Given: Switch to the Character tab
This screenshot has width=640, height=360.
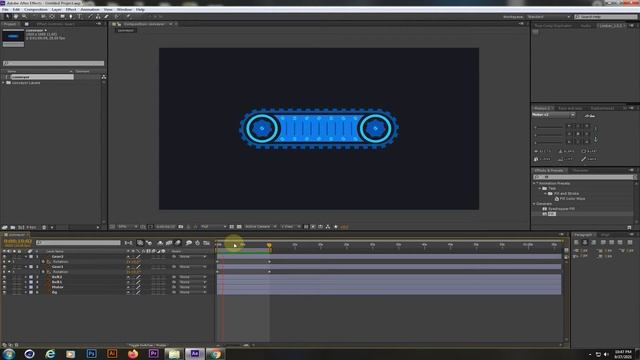Looking at the screenshot, I should (x=580, y=171).
